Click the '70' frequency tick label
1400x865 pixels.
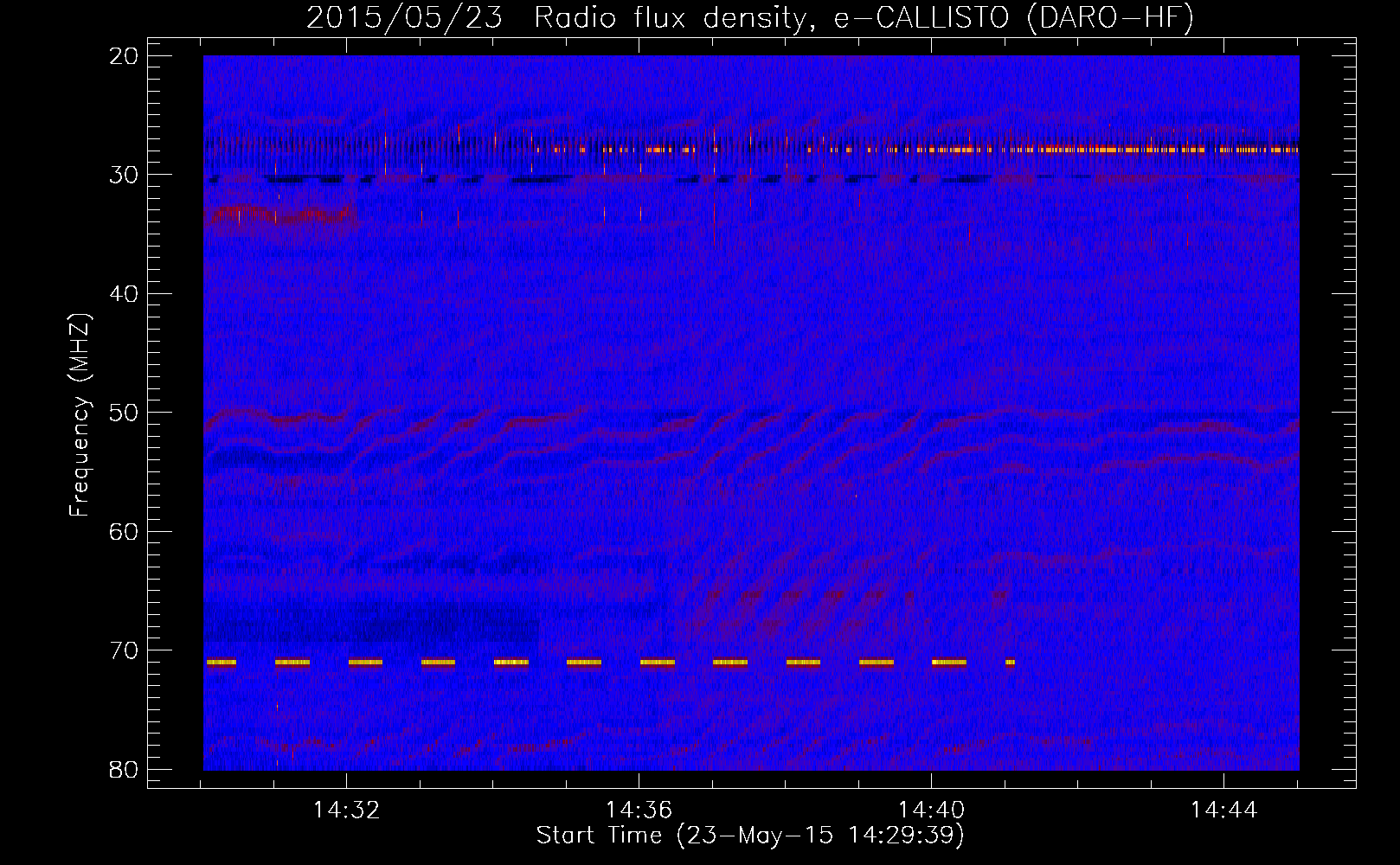(124, 650)
